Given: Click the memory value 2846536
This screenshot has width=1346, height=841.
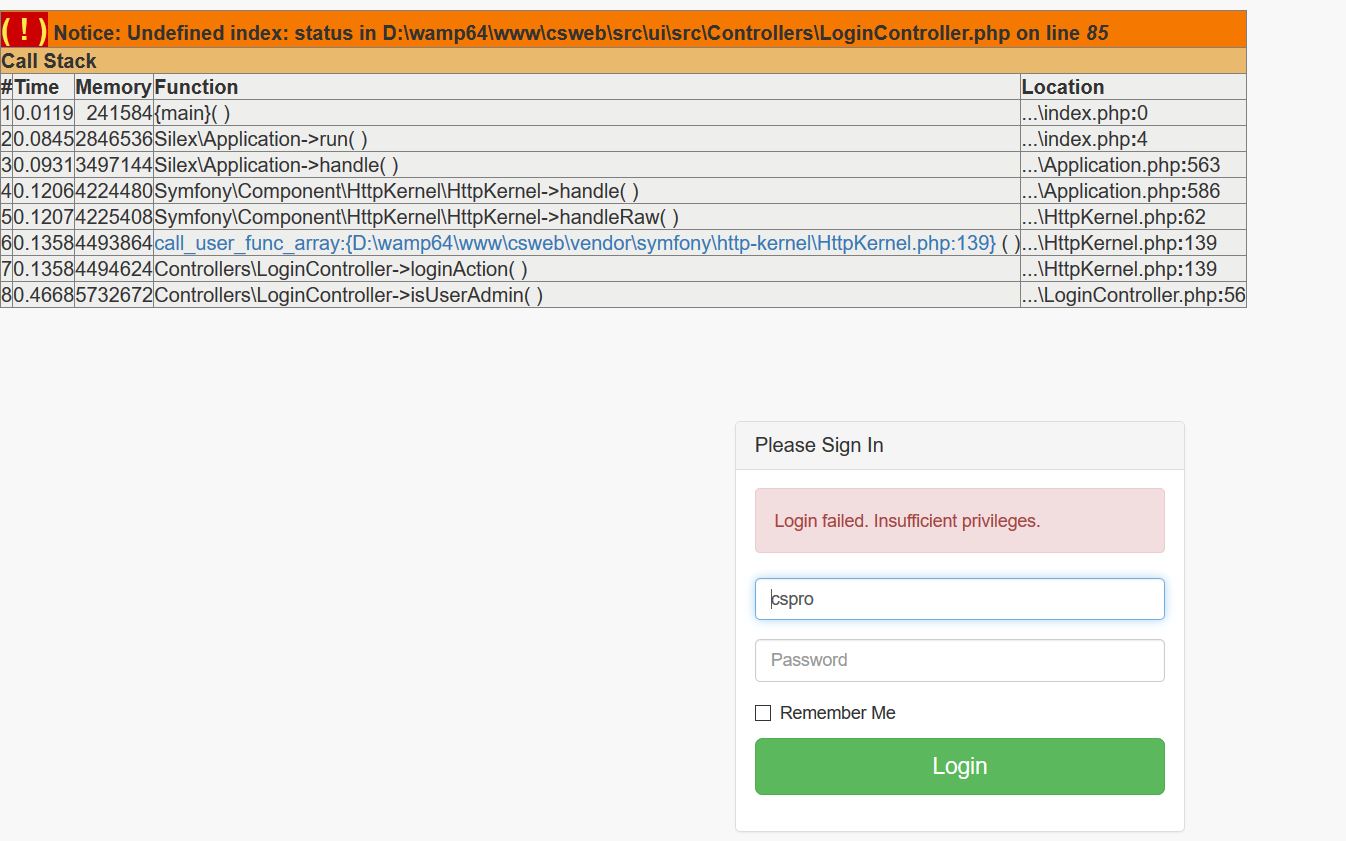Looking at the screenshot, I should pyautogui.click(x=113, y=139).
